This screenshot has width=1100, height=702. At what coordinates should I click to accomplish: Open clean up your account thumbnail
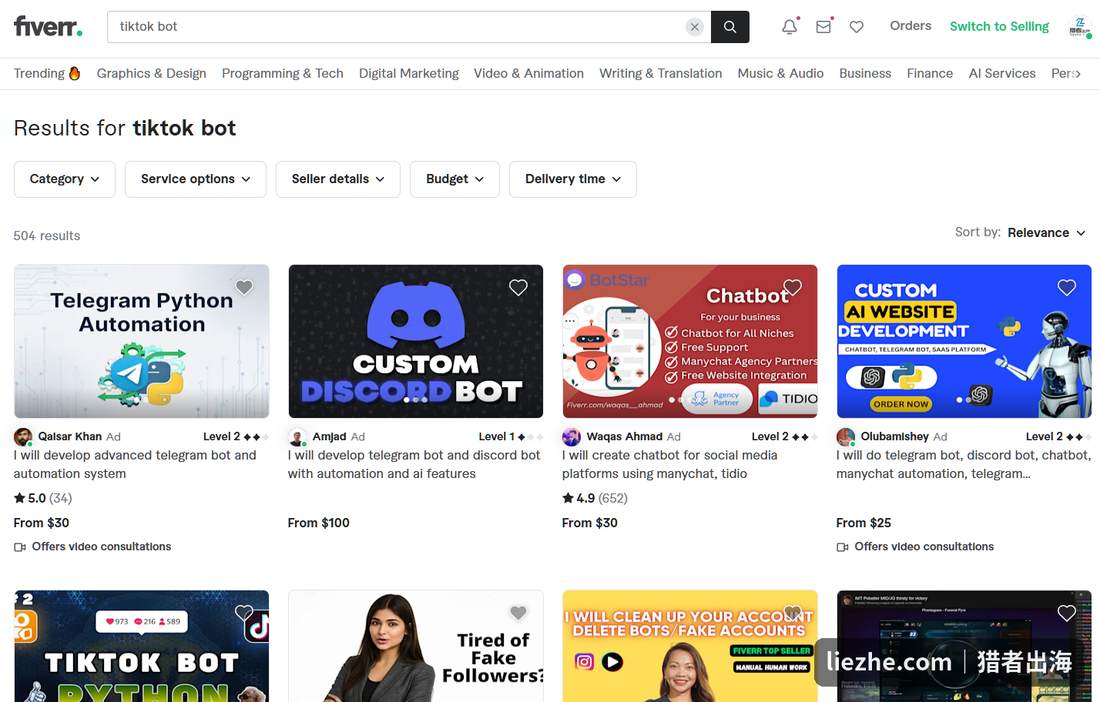pyautogui.click(x=690, y=646)
